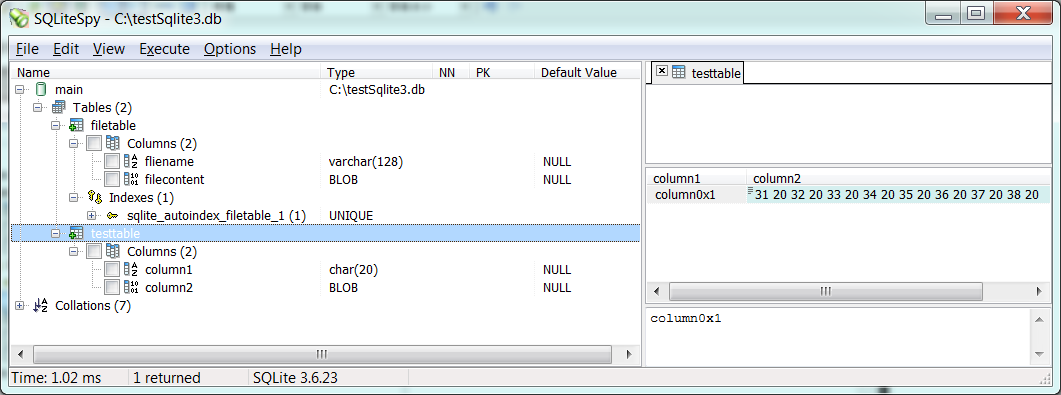The width and height of the screenshot is (1061, 395).
Task: Click the schema tree horizontal scrollbar thumb
Action: (321, 354)
